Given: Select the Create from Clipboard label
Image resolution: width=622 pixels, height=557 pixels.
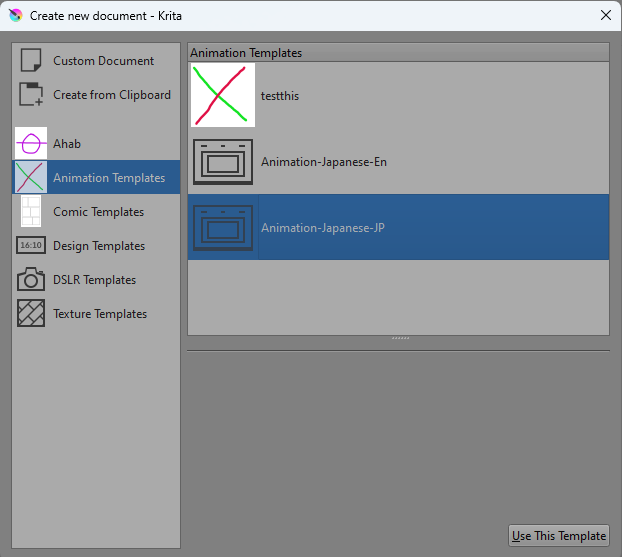Looking at the screenshot, I should 112,95.
